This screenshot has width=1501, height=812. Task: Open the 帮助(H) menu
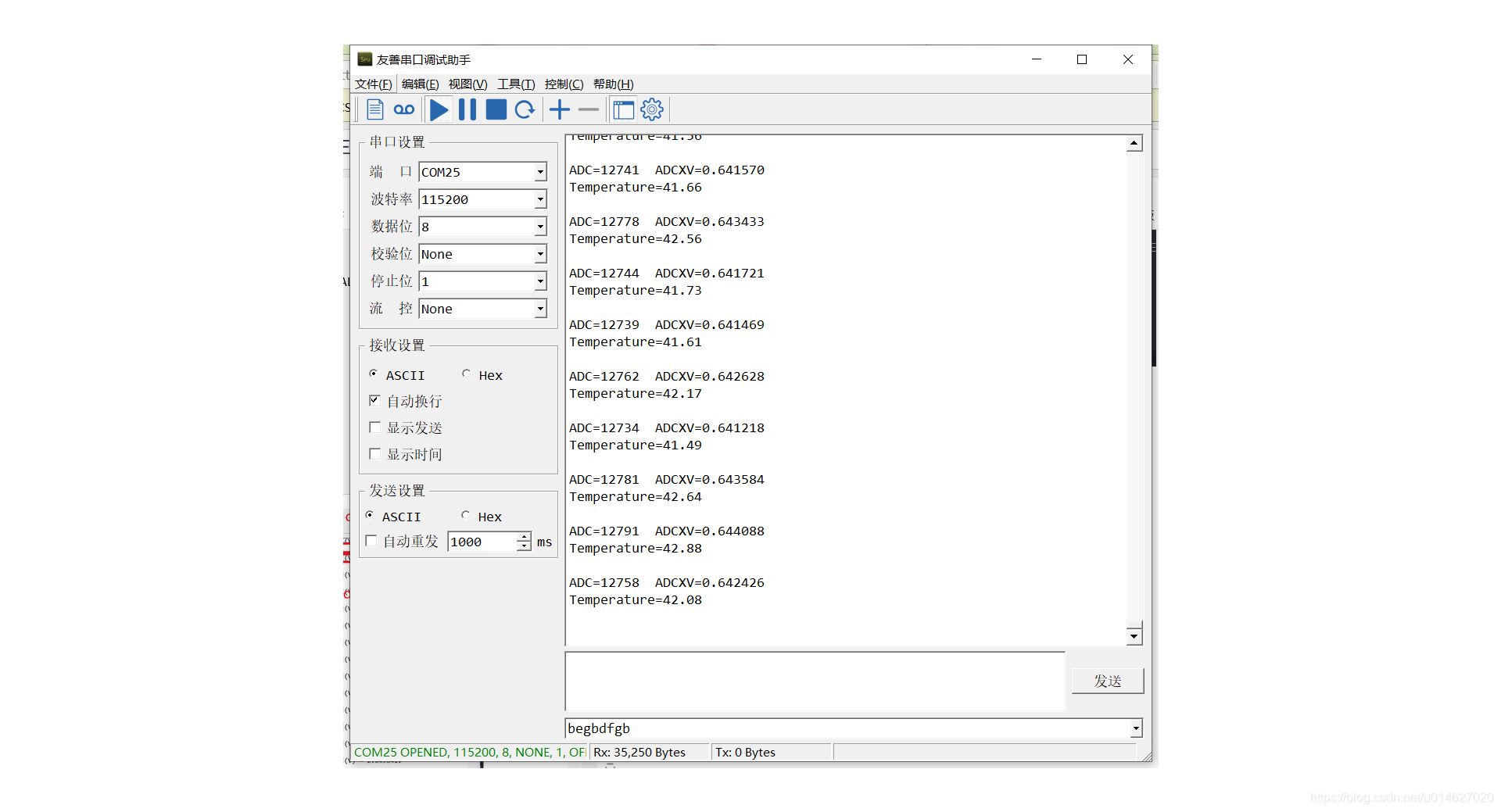(614, 84)
